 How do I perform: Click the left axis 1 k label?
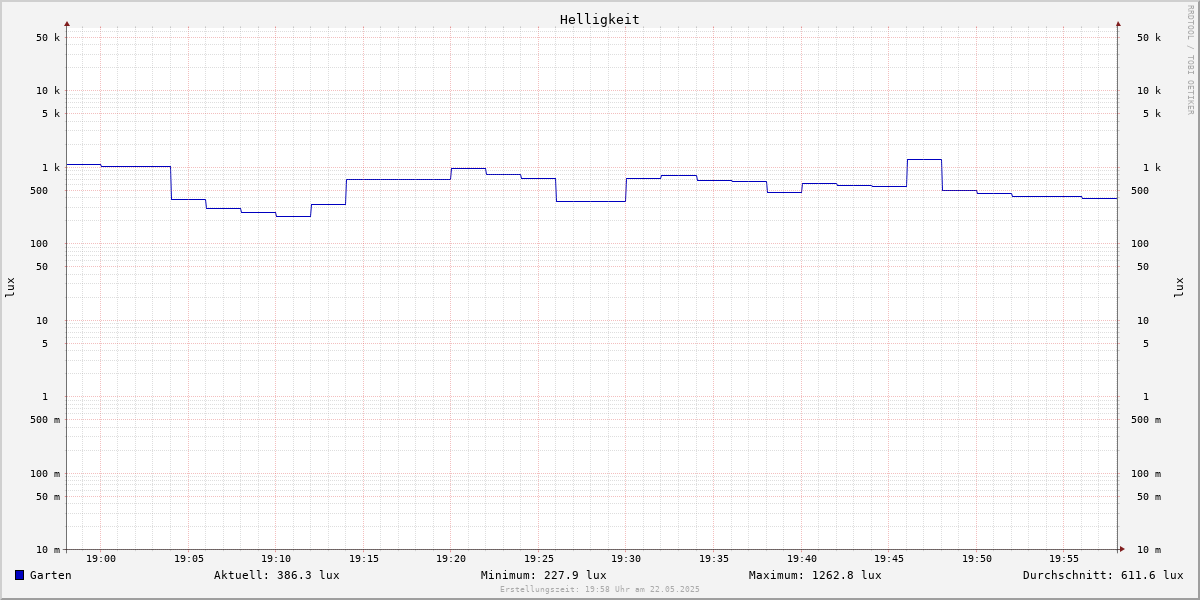pos(51,168)
